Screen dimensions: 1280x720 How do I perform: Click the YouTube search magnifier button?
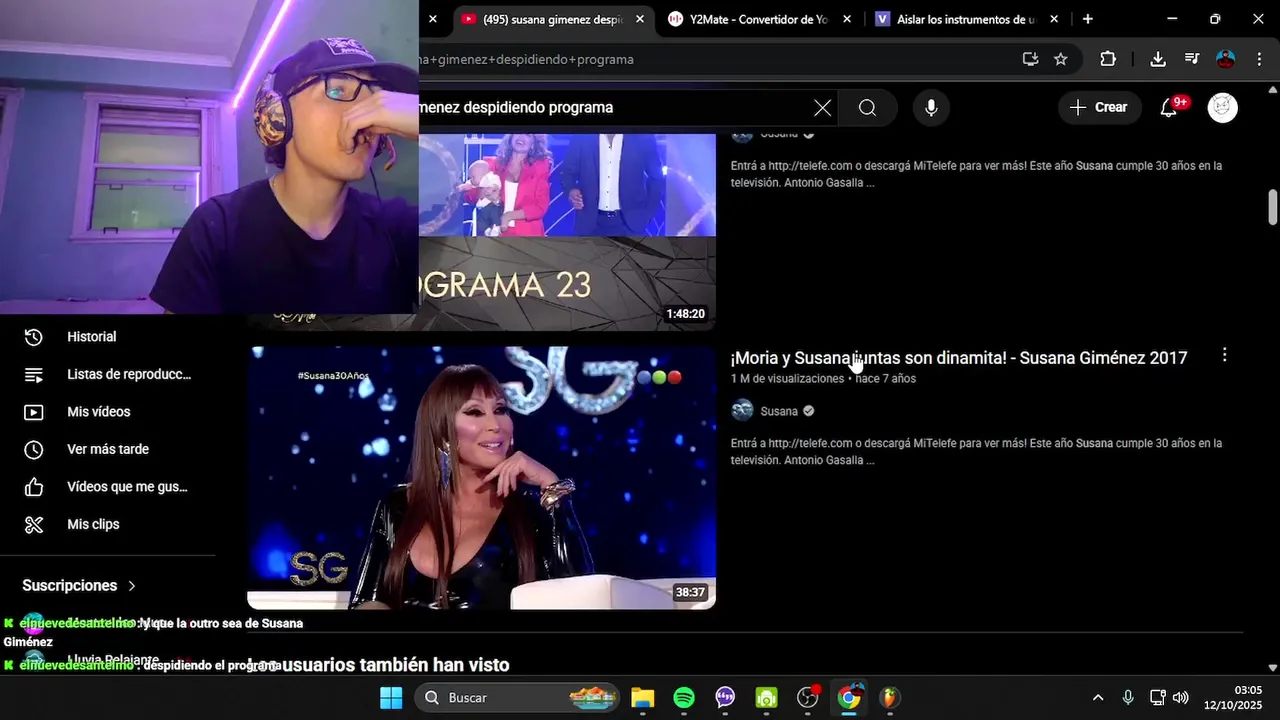click(867, 108)
